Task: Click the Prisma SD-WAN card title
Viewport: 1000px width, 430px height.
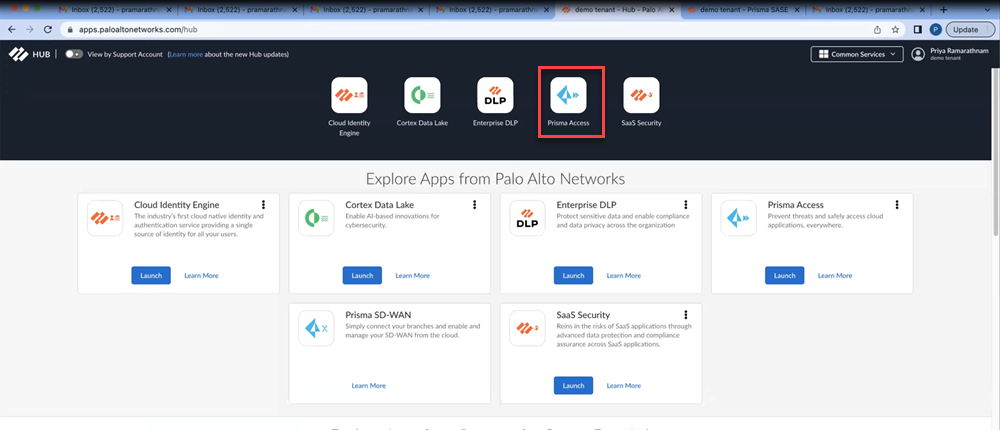Action: [x=378, y=315]
